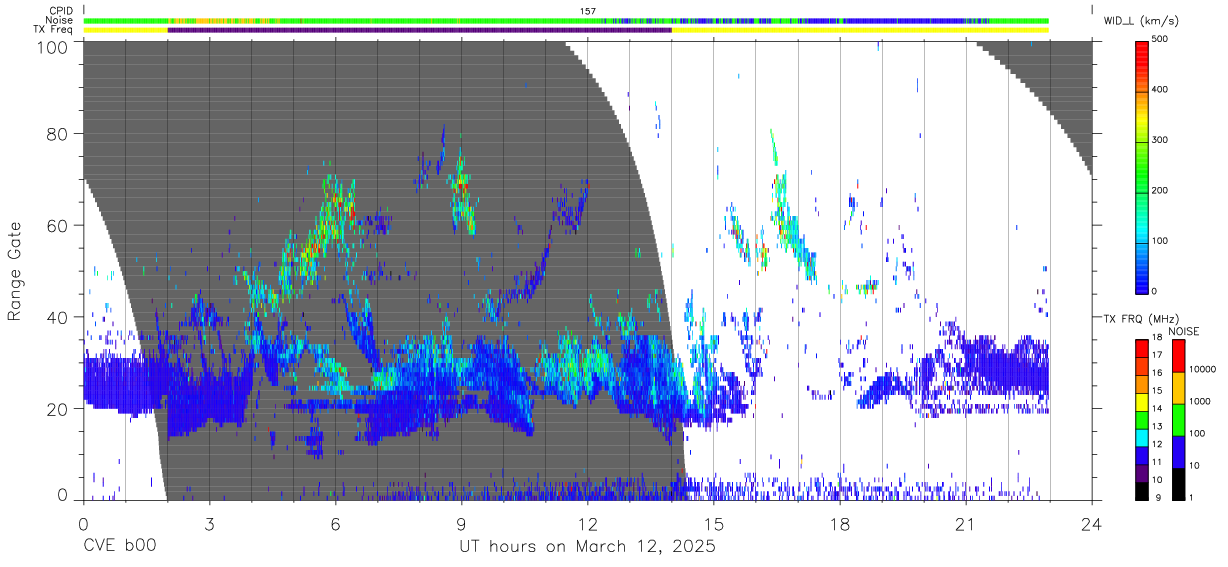
Task: Click the orange band of the NOISE legend
Action: tap(1179, 386)
